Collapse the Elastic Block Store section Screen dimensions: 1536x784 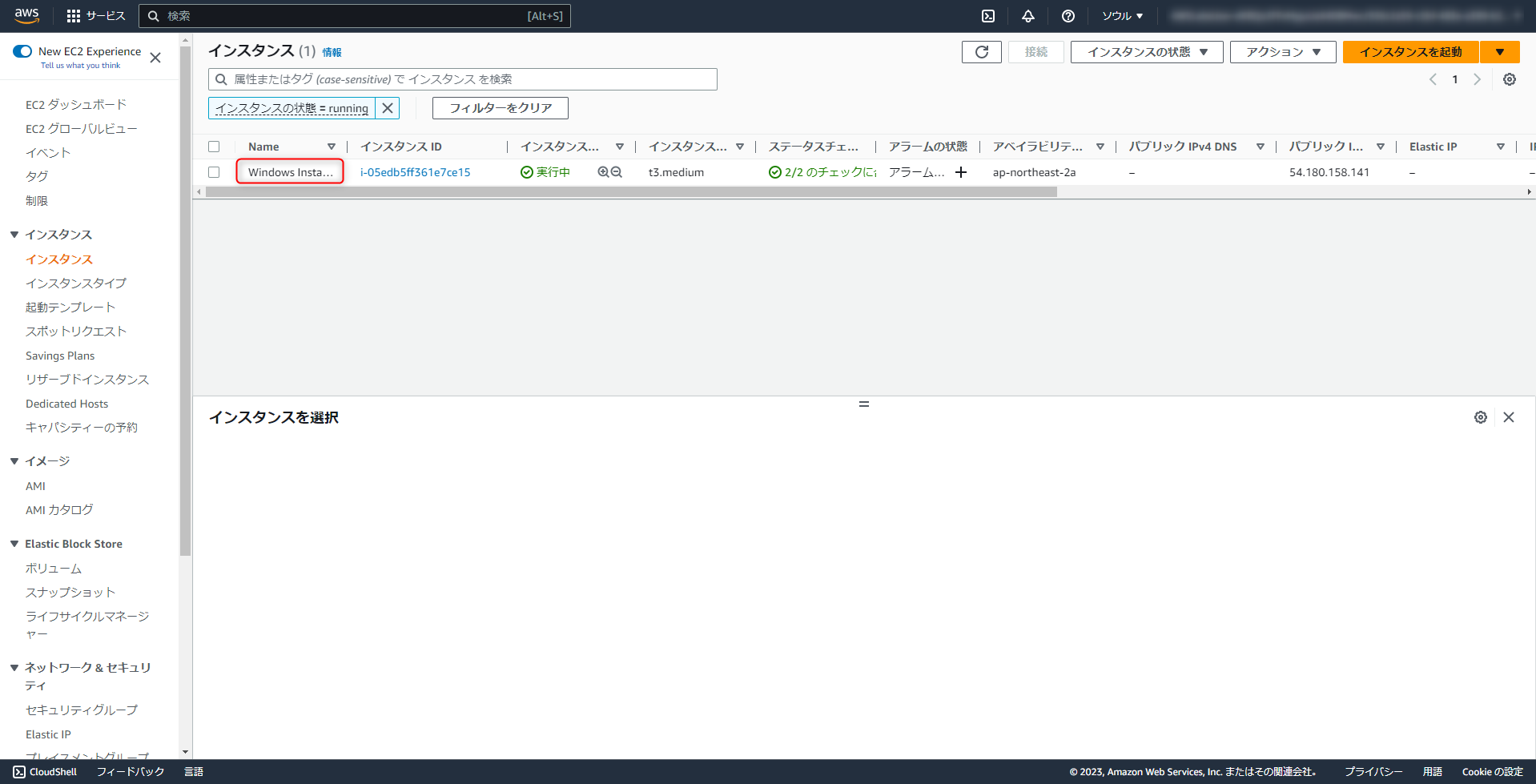tap(14, 543)
